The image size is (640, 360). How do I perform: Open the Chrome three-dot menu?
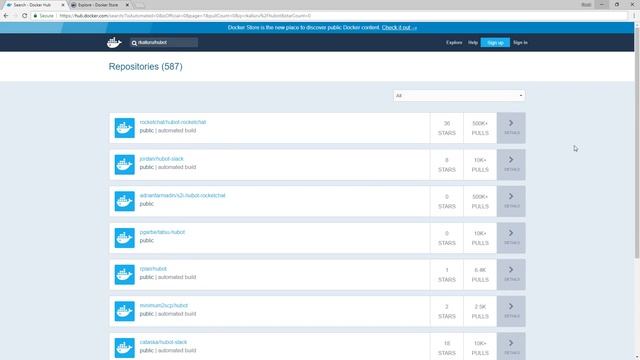(634, 16)
